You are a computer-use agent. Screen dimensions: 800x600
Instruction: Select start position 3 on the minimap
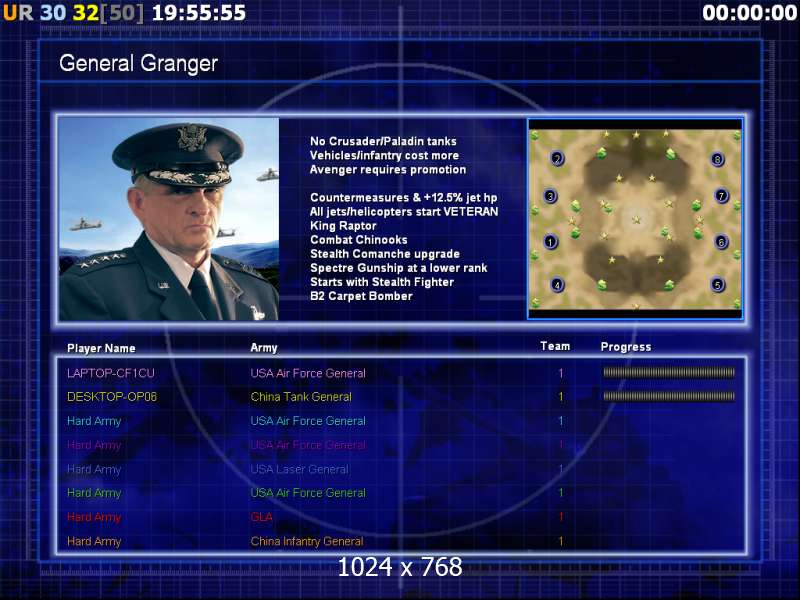pyautogui.click(x=550, y=196)
